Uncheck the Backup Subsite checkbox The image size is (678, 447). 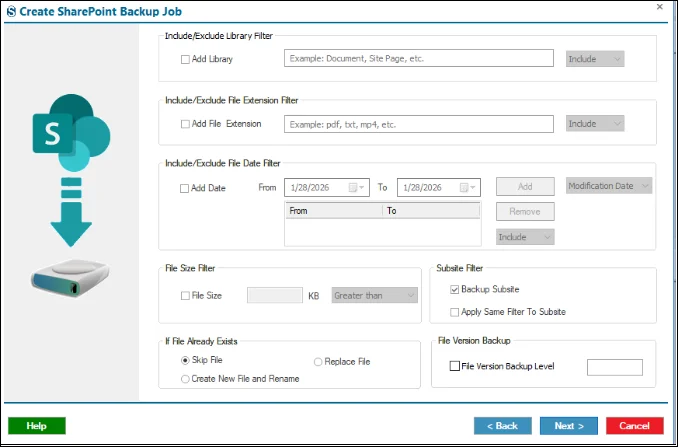[454, 290]
